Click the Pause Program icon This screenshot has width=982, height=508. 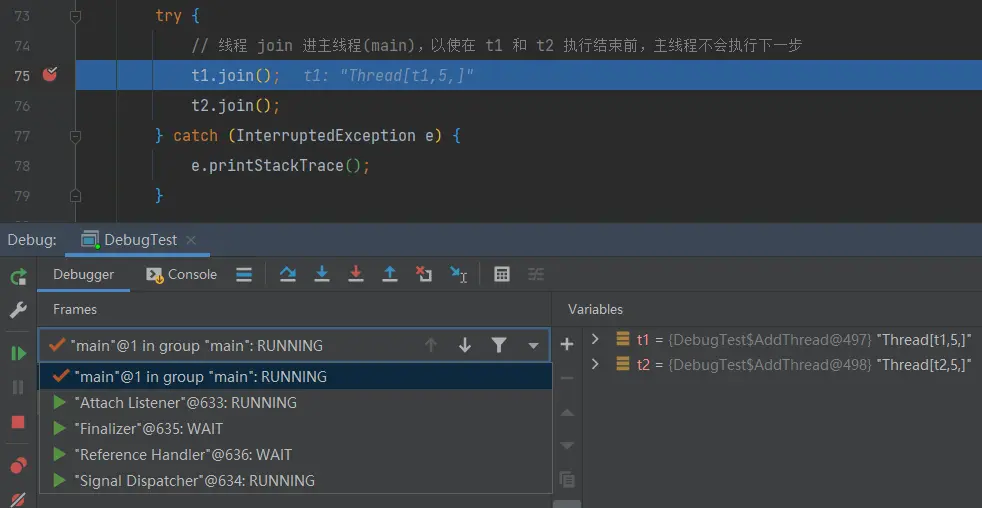coord(18,387)
